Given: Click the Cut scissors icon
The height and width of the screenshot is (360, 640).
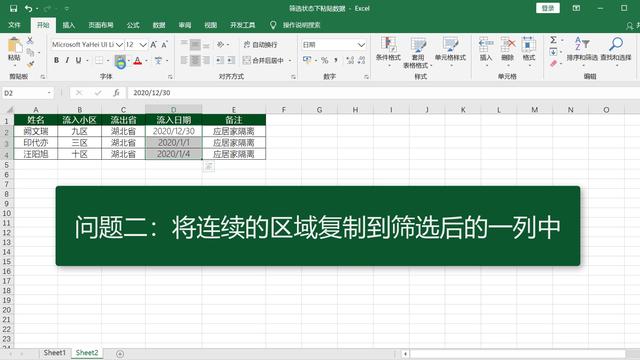Looking at the screenshot, I should [x=30, y=40].
